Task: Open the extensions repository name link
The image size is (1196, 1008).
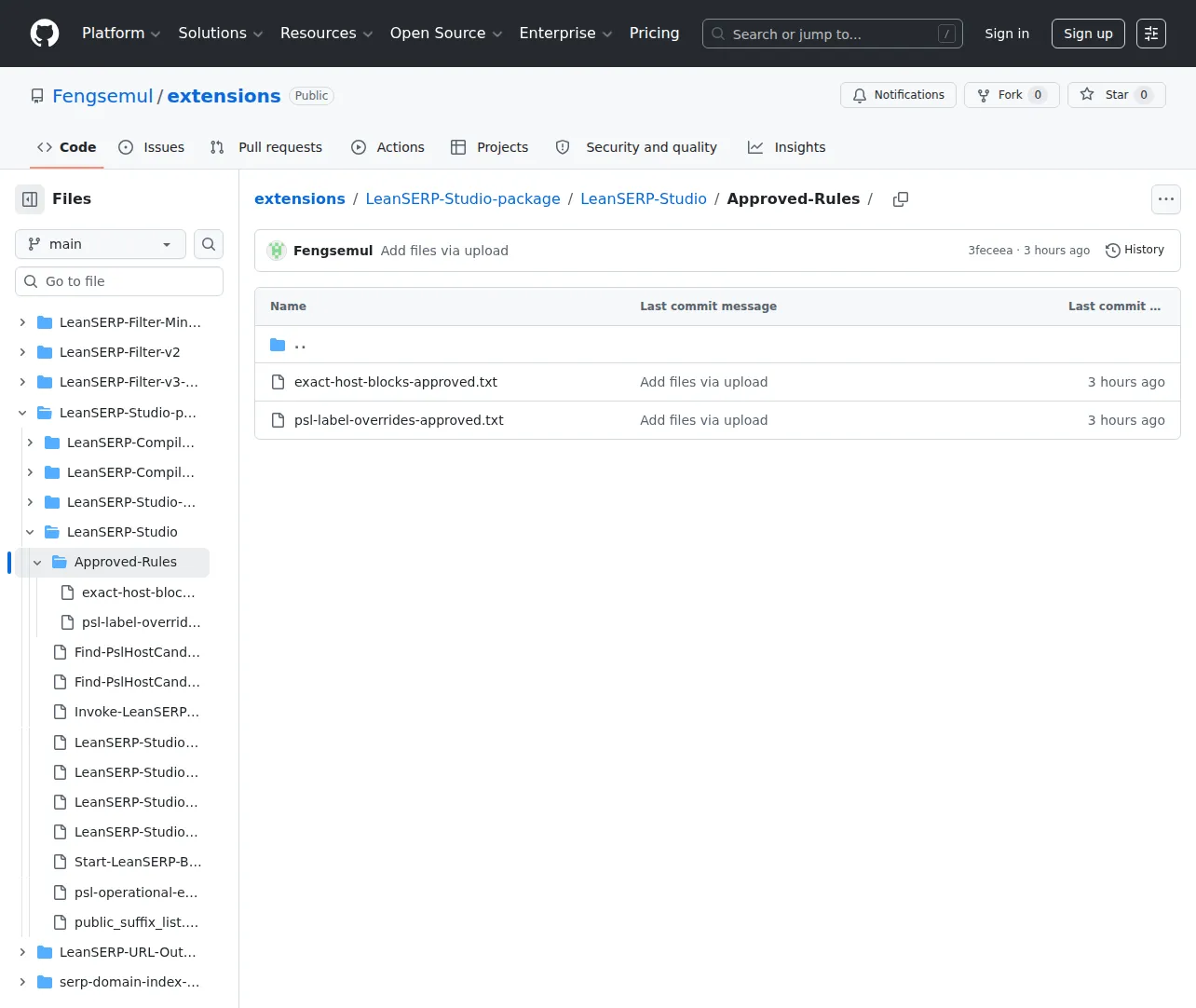Action: tap(224, 96)
